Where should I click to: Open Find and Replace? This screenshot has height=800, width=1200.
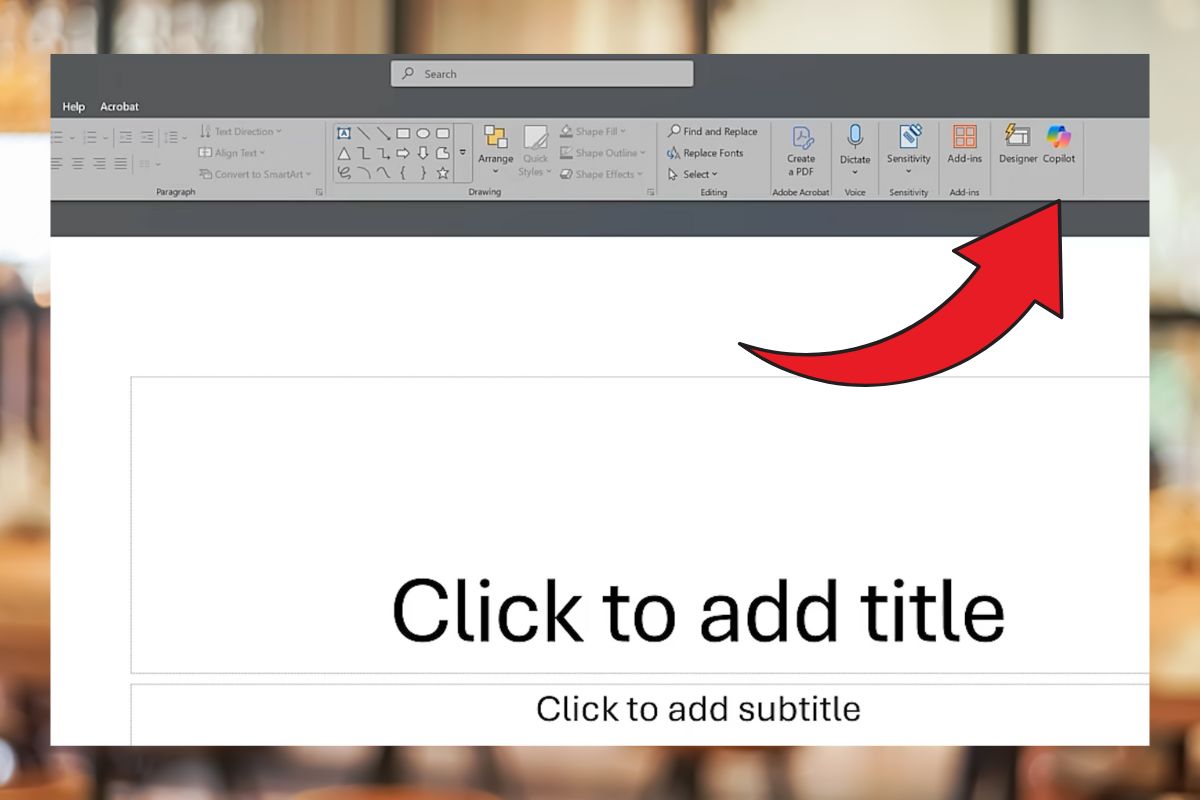(712, 131)
